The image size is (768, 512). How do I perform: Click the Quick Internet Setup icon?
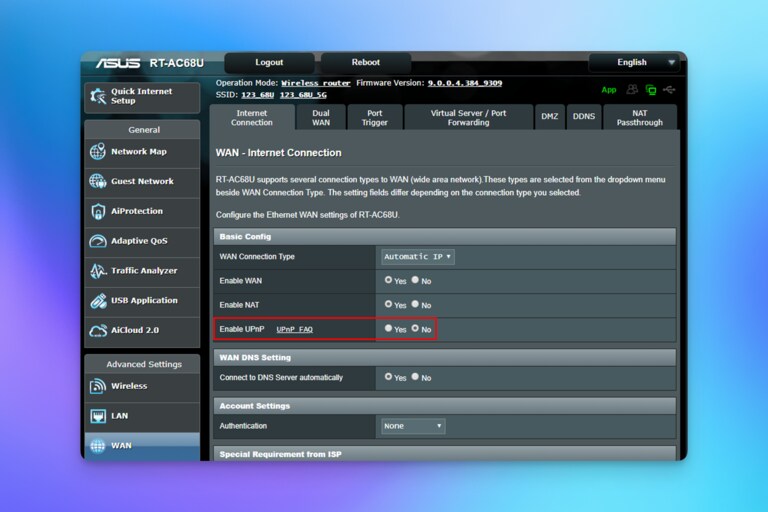tap(98, 96)
